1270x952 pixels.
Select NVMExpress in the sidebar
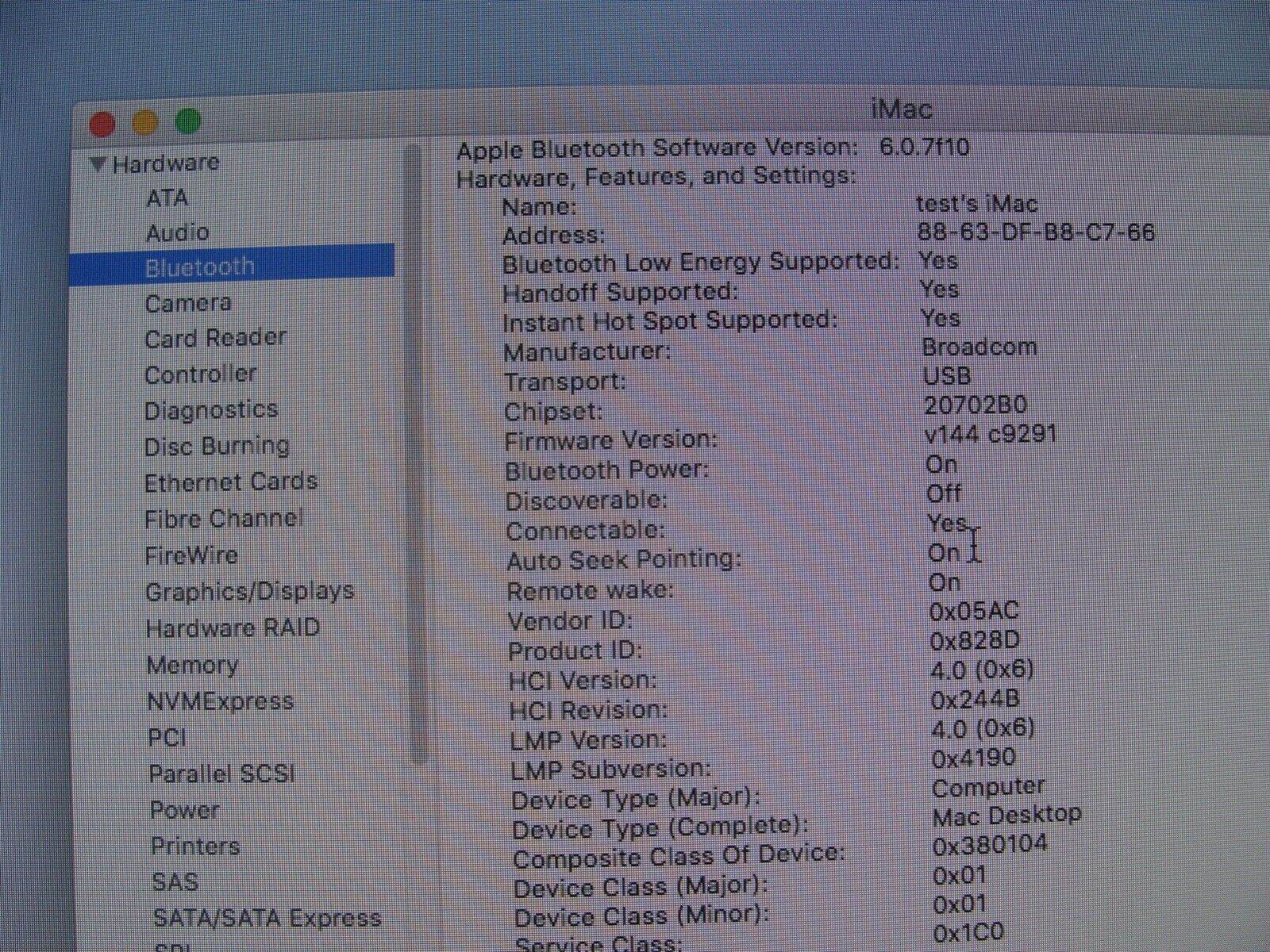(220, 701)
